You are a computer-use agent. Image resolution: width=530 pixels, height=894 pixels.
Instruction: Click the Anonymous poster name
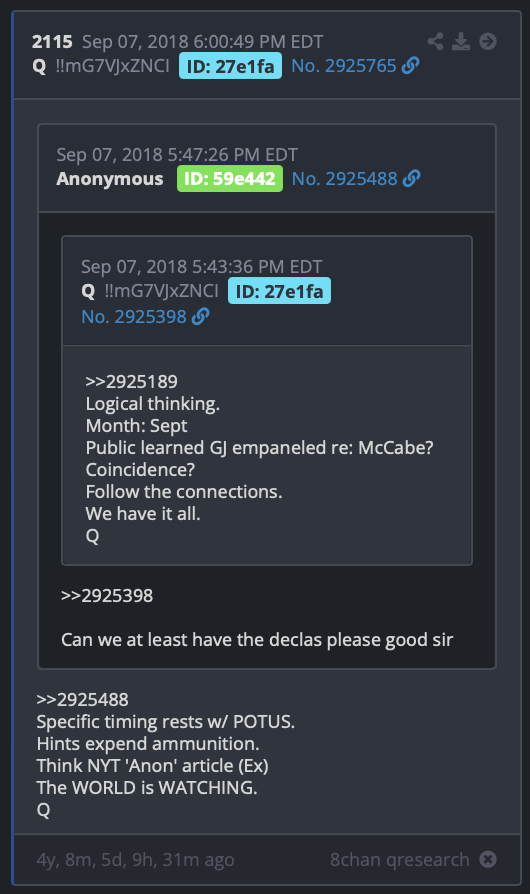pos(109,178)
